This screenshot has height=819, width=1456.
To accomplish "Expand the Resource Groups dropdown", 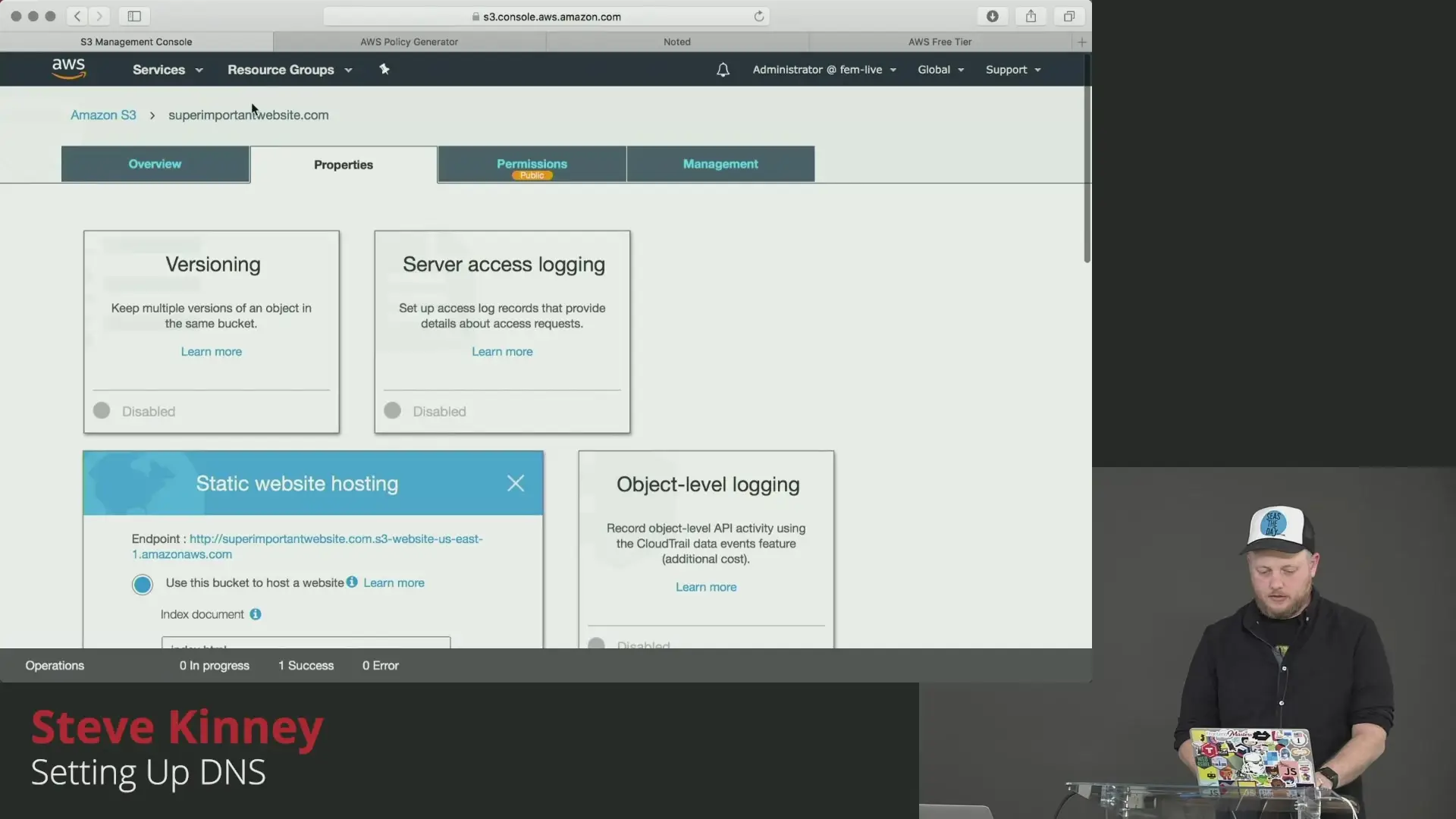I will (x=290, y=70).
